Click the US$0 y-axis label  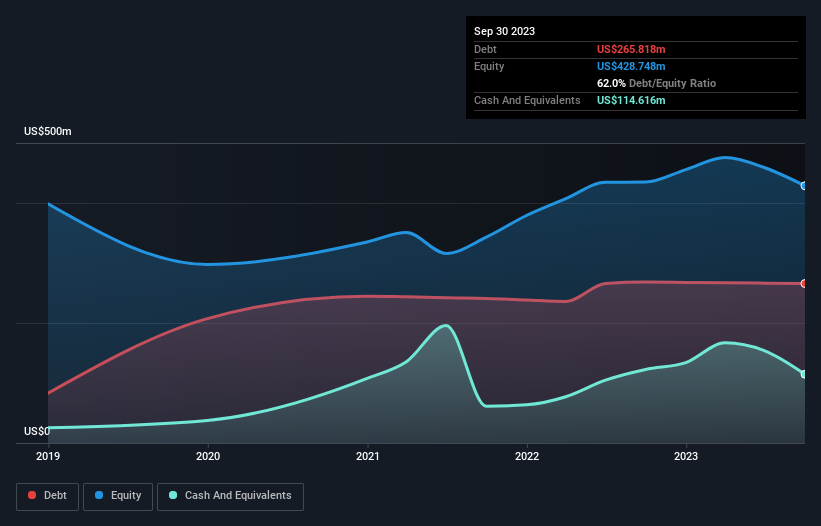tap(37, 431)
